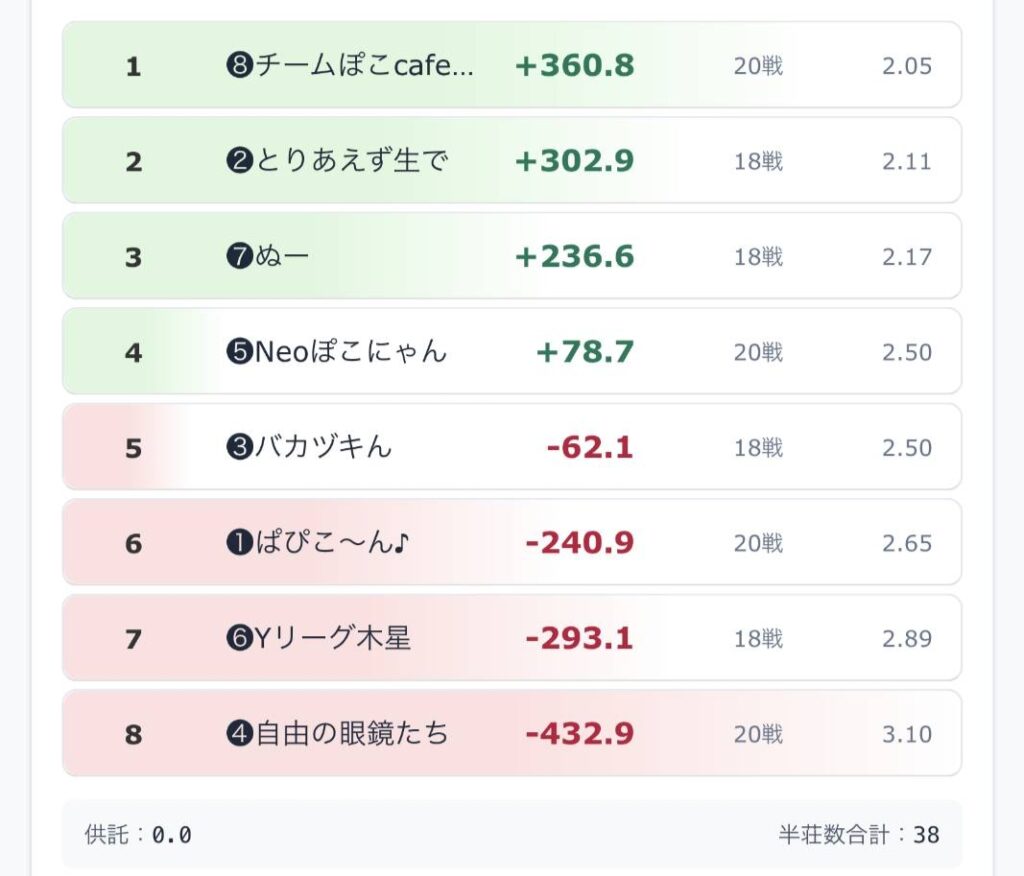
Task: Click the 3.10 average rank value
Action: (906, 734)
